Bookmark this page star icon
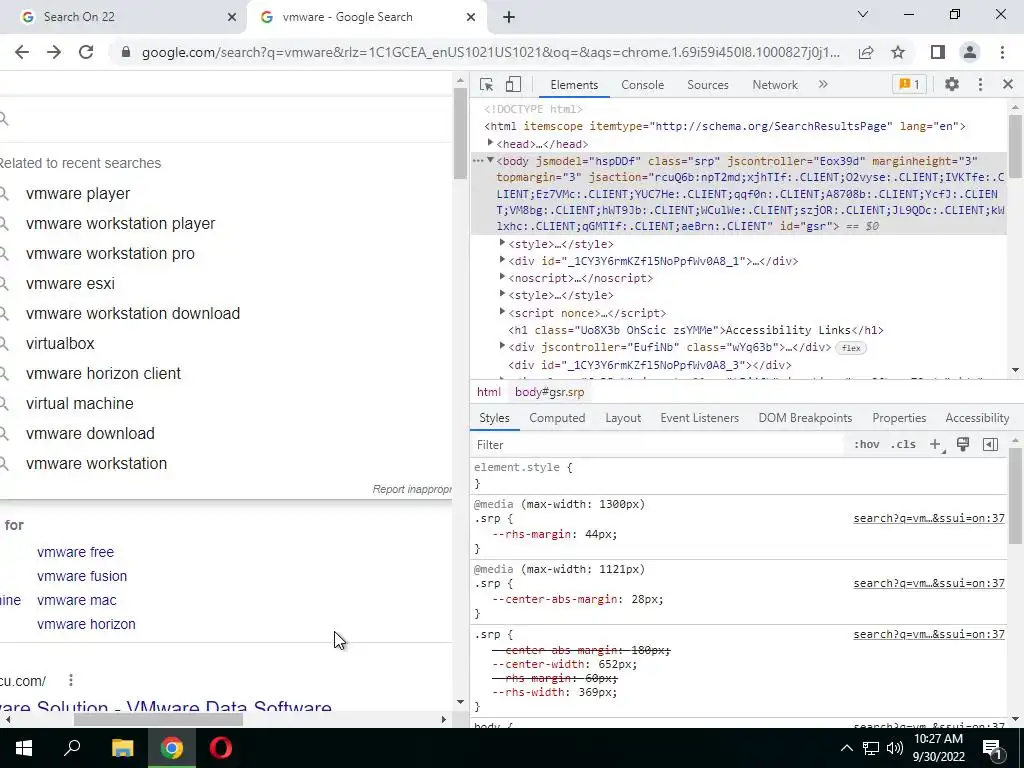 point(899,52)
